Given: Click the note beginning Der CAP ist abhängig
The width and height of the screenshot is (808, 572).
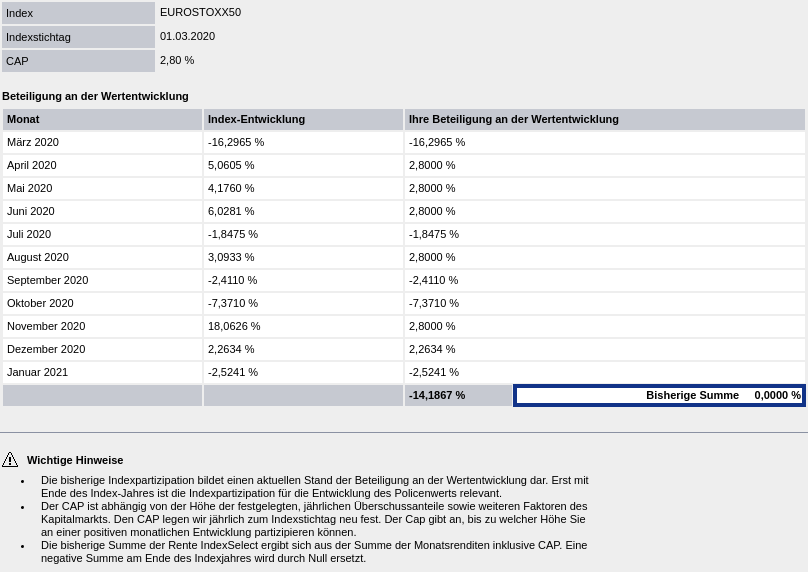Looking at the screenshot, I should pyautogui.click(x=314, y=519).
